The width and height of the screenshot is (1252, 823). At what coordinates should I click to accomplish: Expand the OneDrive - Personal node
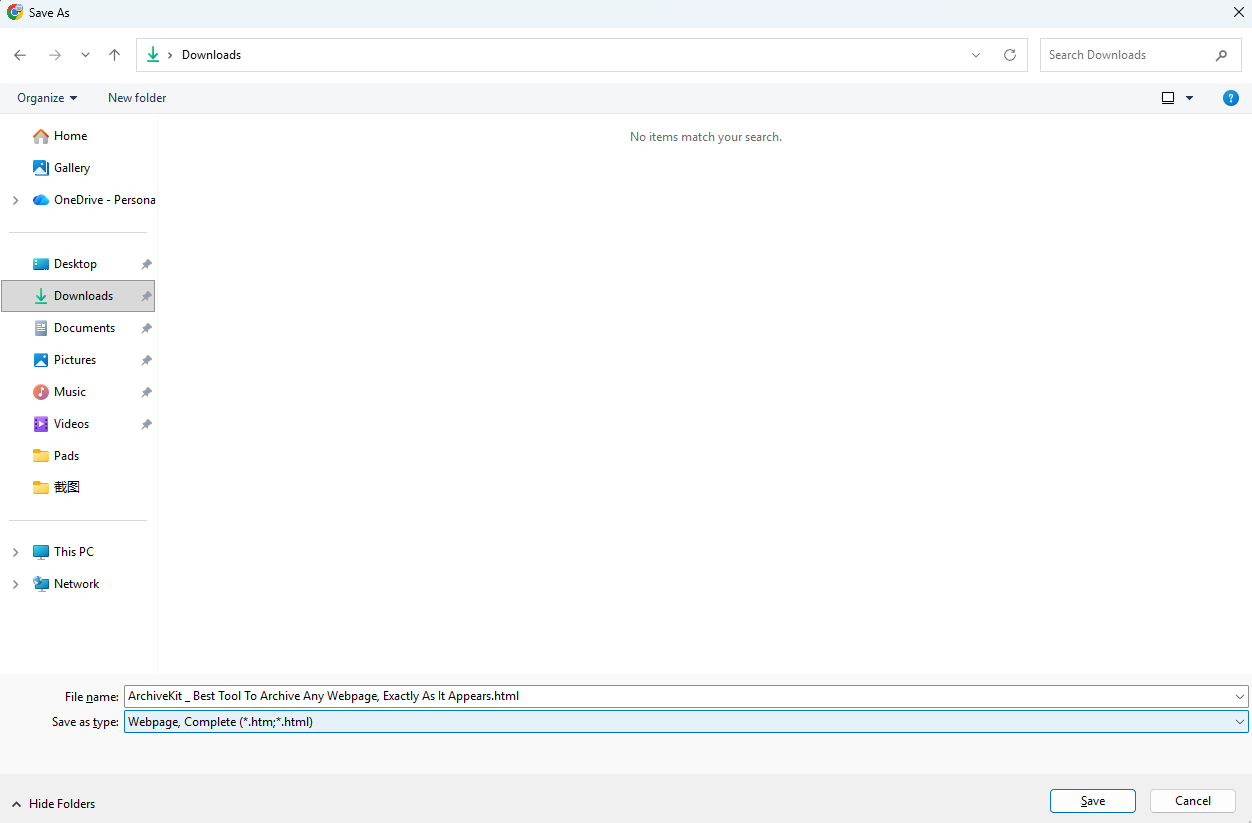tap(15, 200)
